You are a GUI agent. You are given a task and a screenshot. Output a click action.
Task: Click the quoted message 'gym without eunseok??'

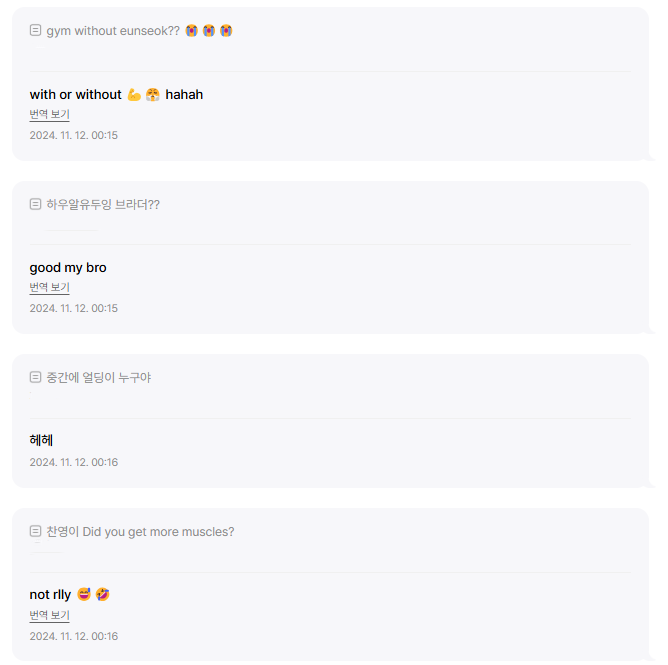coord(113,31)
